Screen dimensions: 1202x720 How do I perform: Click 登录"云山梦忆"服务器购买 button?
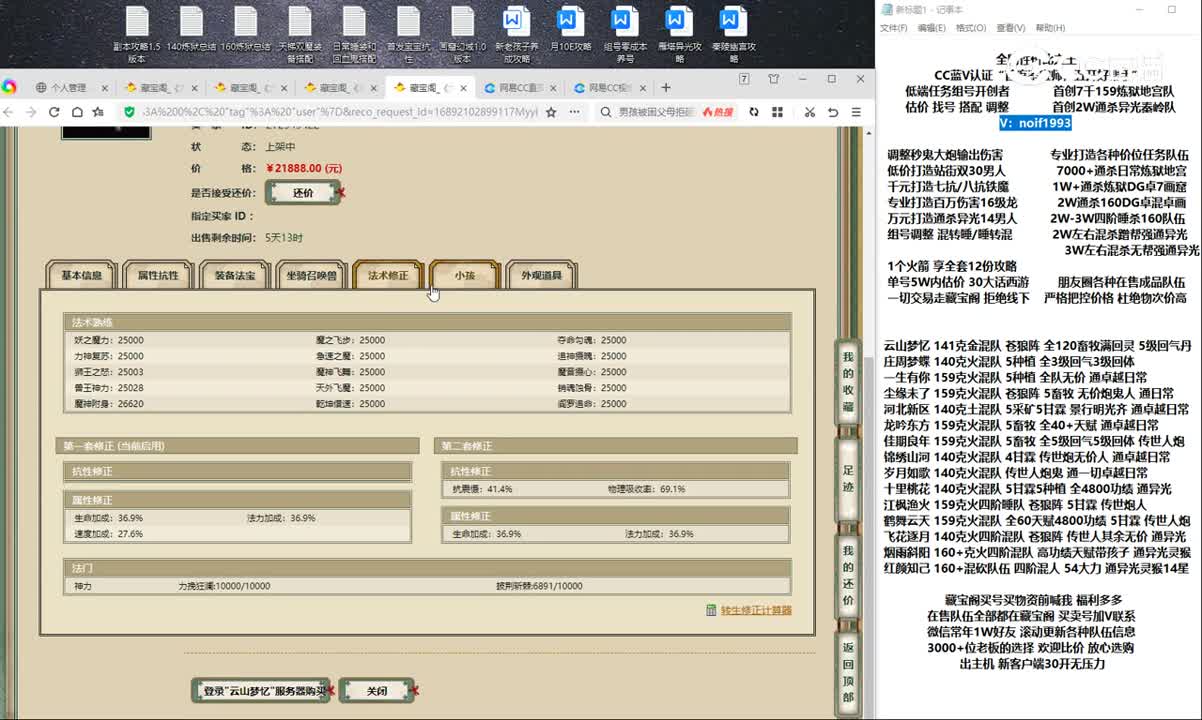(x=261, y=691)
